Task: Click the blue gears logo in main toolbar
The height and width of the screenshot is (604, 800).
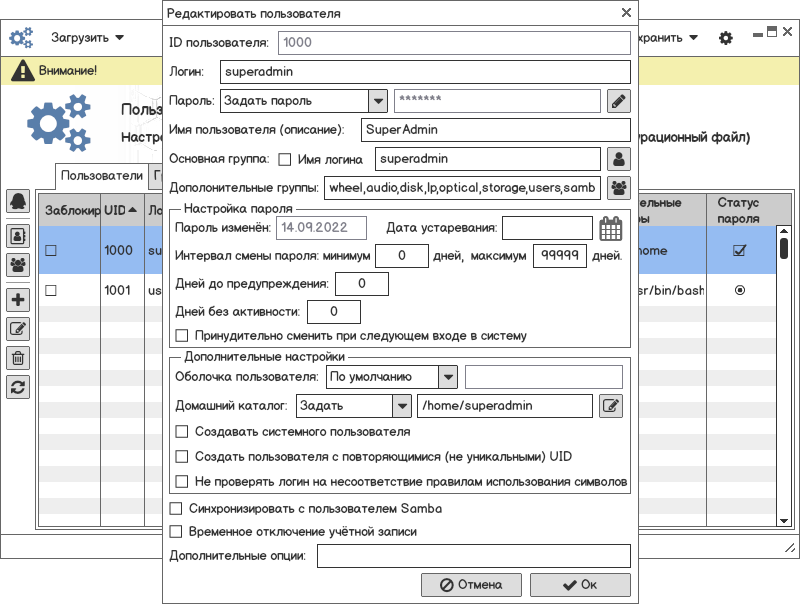Action: pos(21,38)
